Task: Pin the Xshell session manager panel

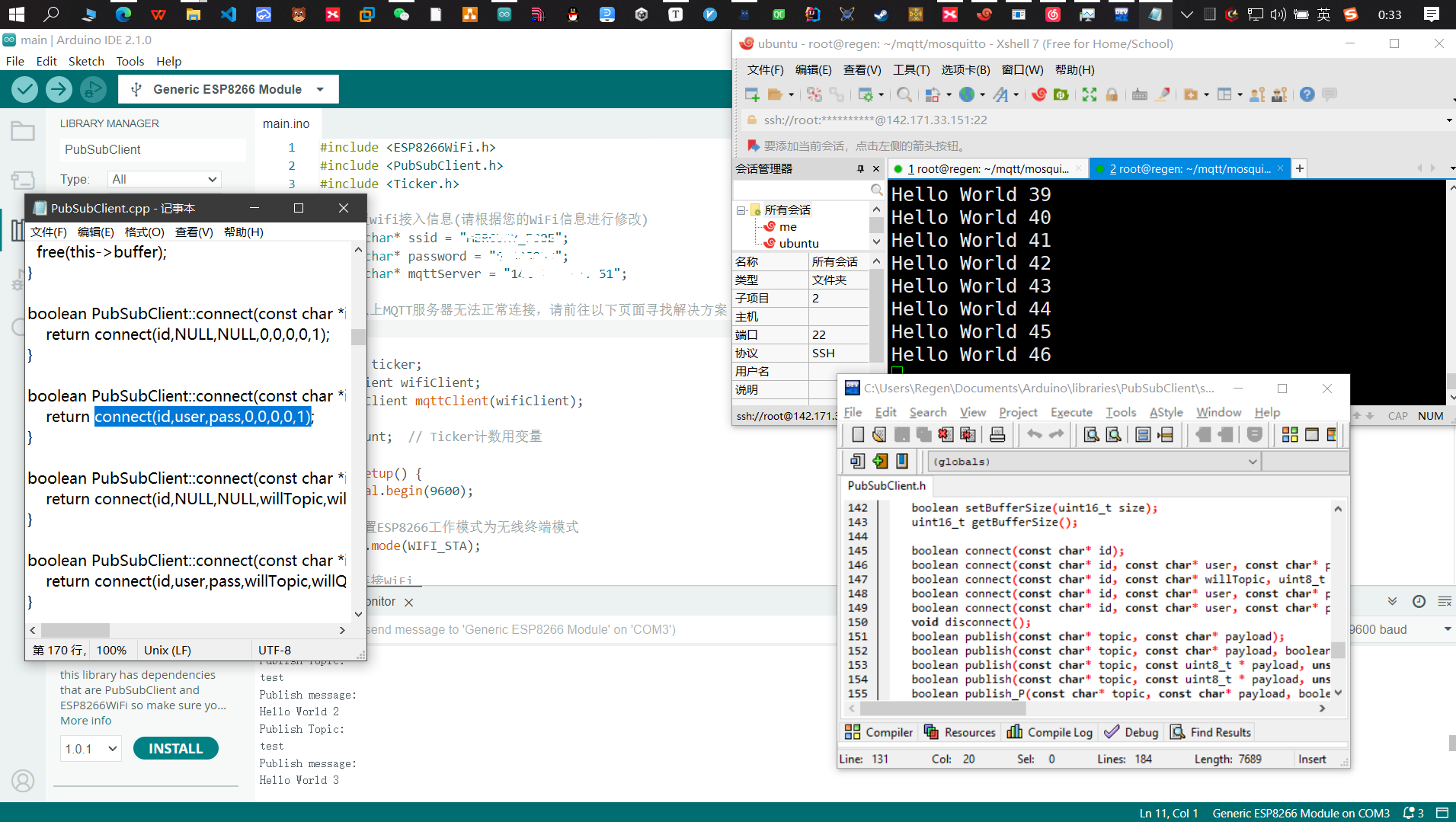Action: 860,169
